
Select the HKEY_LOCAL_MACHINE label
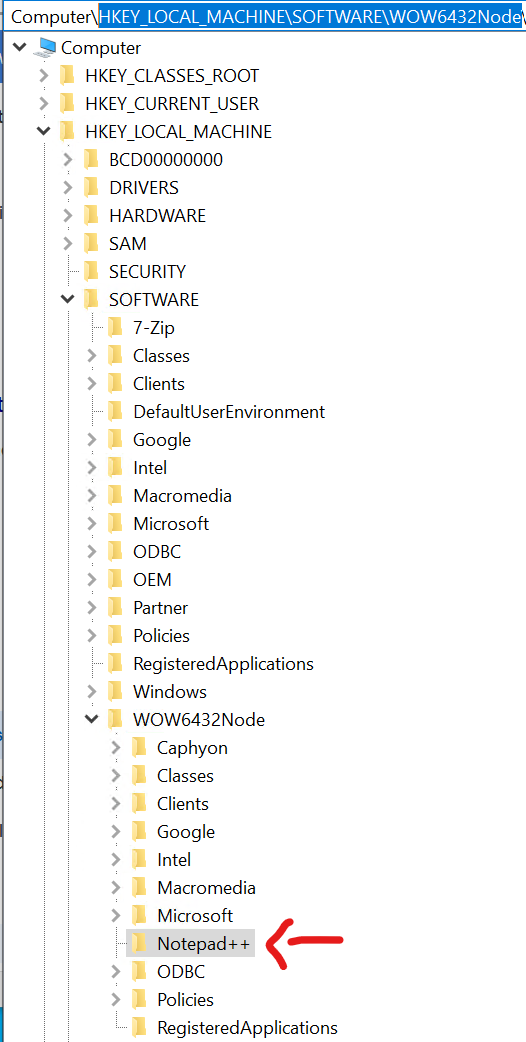point(179,132)
